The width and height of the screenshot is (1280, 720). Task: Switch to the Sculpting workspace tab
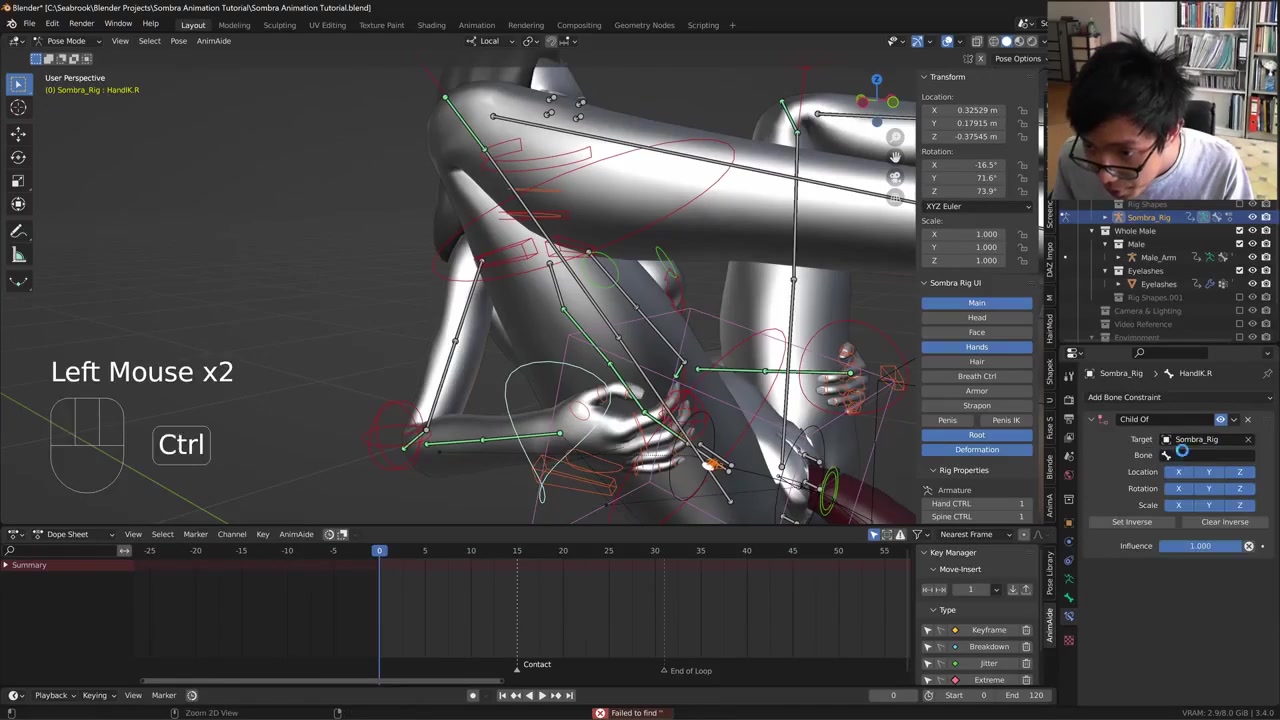[x=279, y=25]
